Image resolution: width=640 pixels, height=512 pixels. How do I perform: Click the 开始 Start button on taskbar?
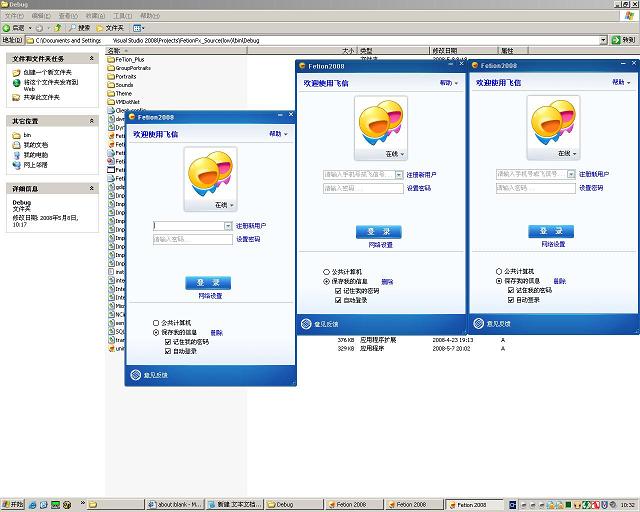tap(12, 504)
